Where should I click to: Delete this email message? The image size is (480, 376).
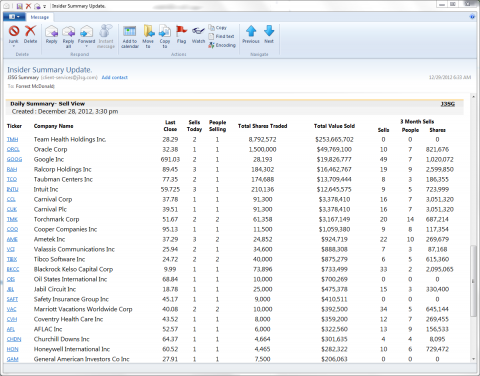coord(30,34)
